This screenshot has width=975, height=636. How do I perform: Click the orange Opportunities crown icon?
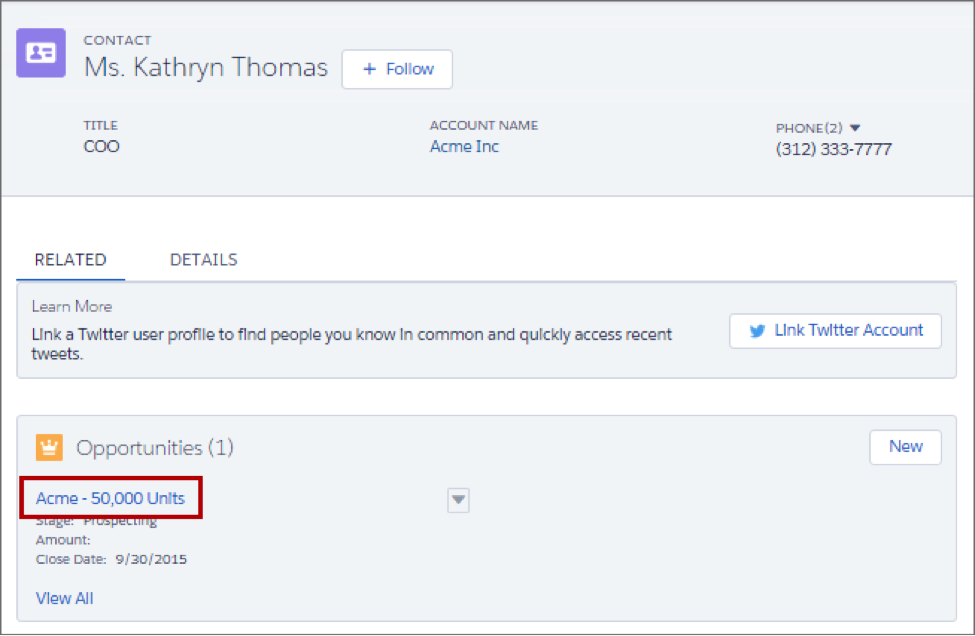click(49, 447)
